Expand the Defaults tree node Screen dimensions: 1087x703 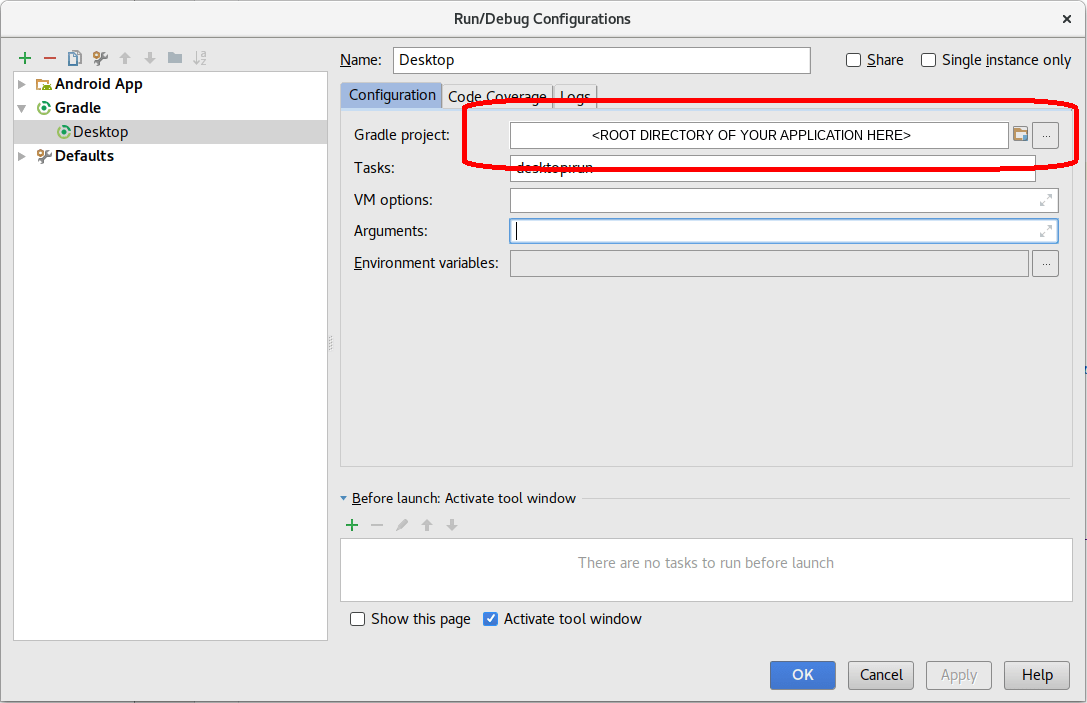tap(20, 156)
